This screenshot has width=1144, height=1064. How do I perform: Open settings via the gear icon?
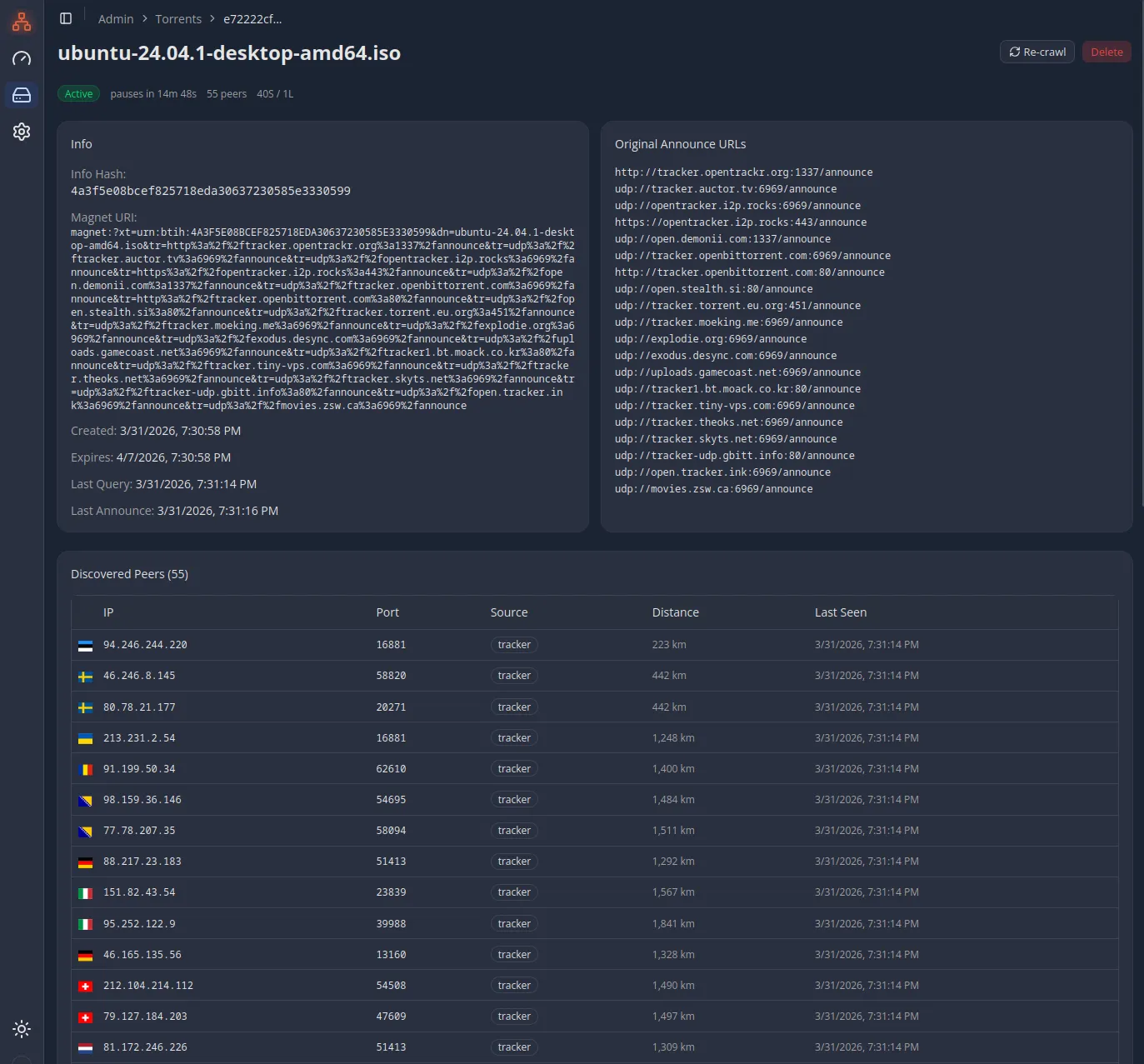click(x=22, y=132)
